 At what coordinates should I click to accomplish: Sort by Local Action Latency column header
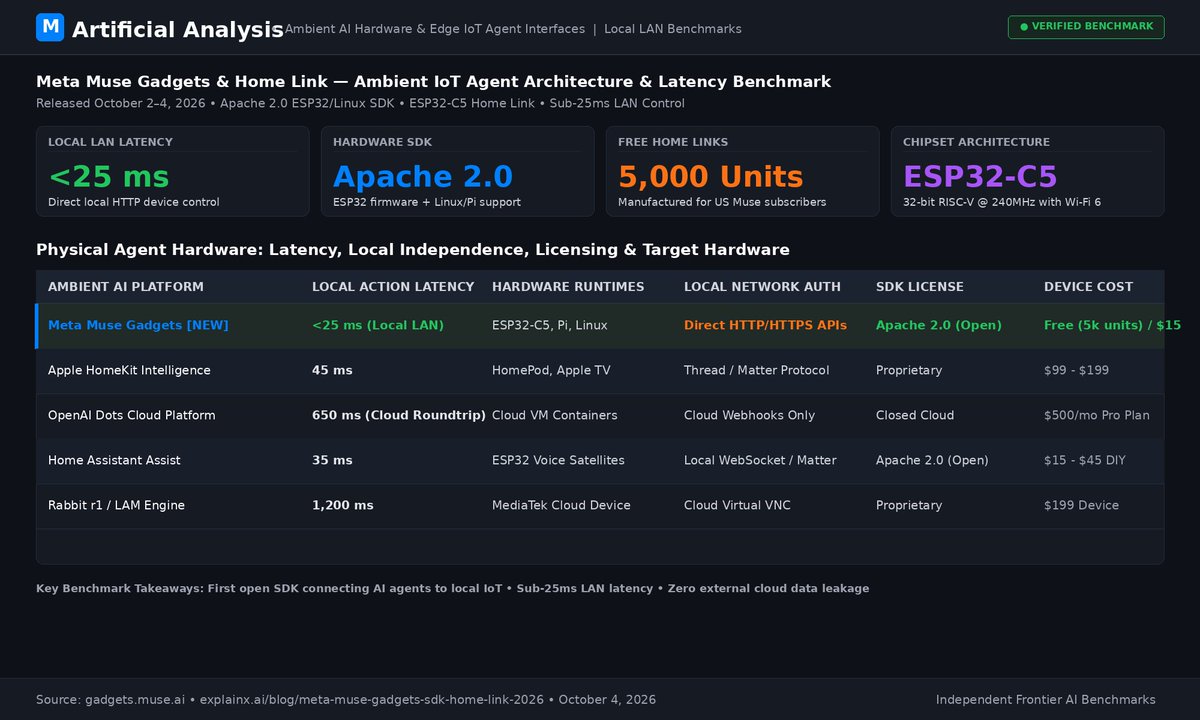393,287
